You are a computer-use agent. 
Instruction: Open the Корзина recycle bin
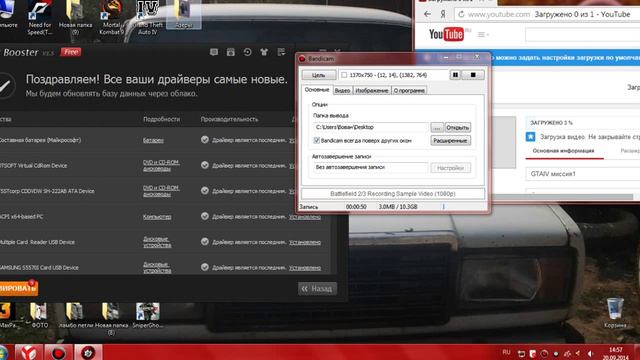pos(615,313)
